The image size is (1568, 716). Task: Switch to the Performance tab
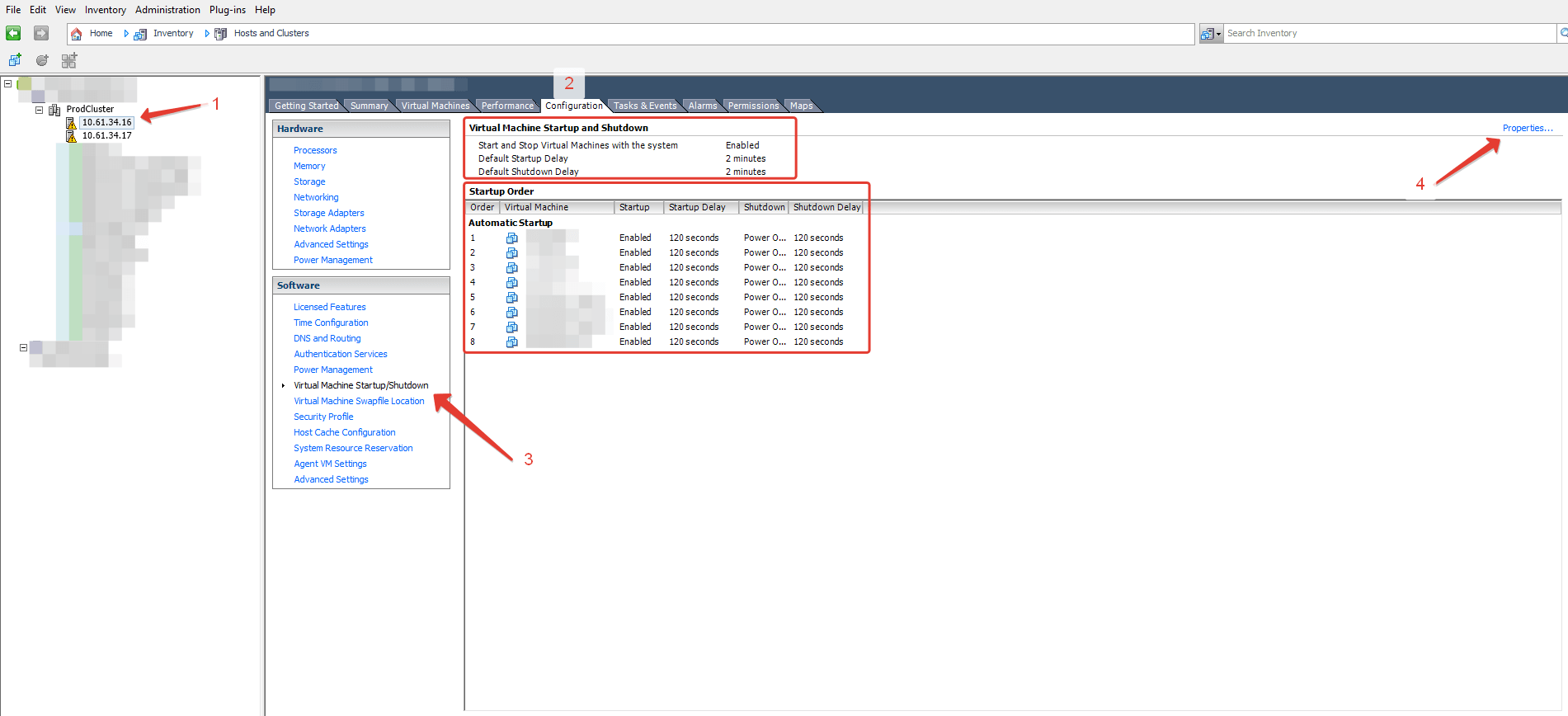pyautogui.click(x=507, y=106)
